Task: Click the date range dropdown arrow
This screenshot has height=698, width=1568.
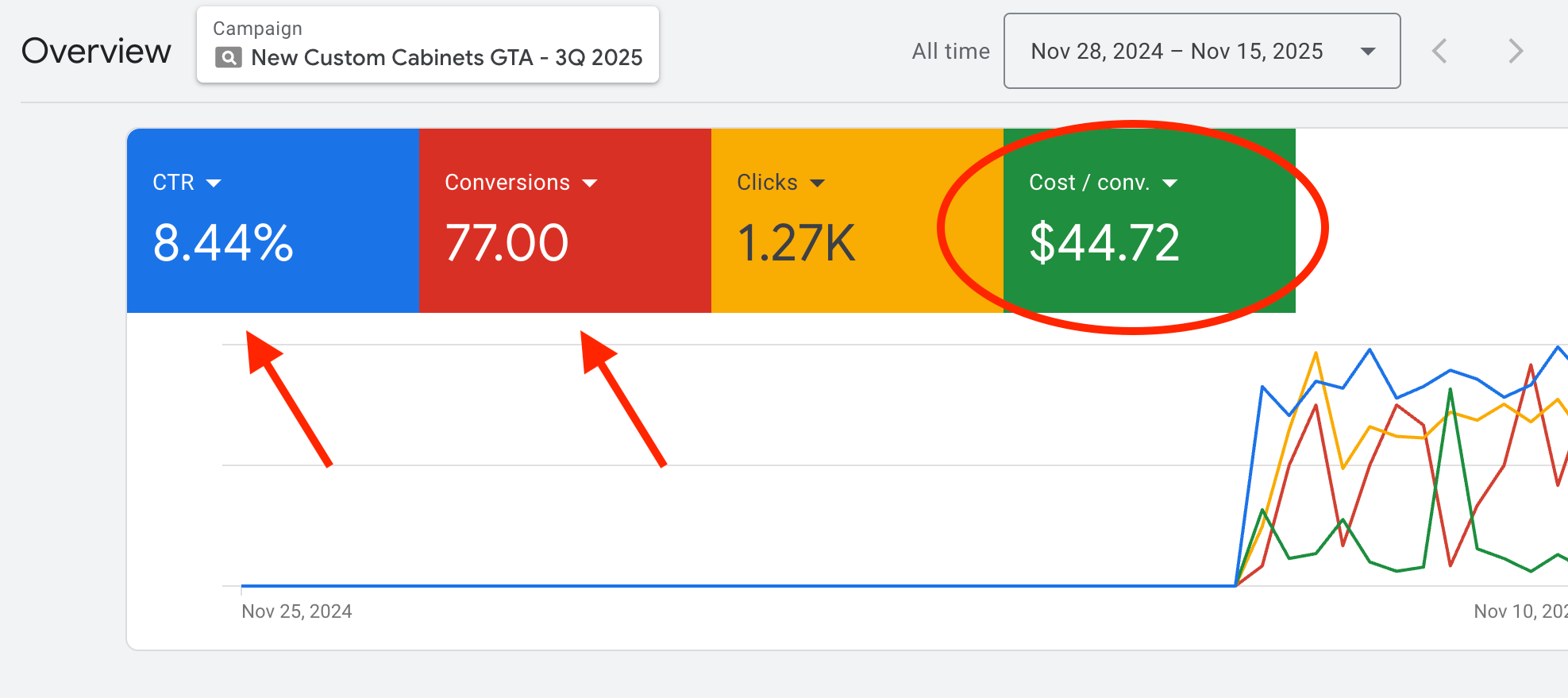Action: (x=1368, y=52)
